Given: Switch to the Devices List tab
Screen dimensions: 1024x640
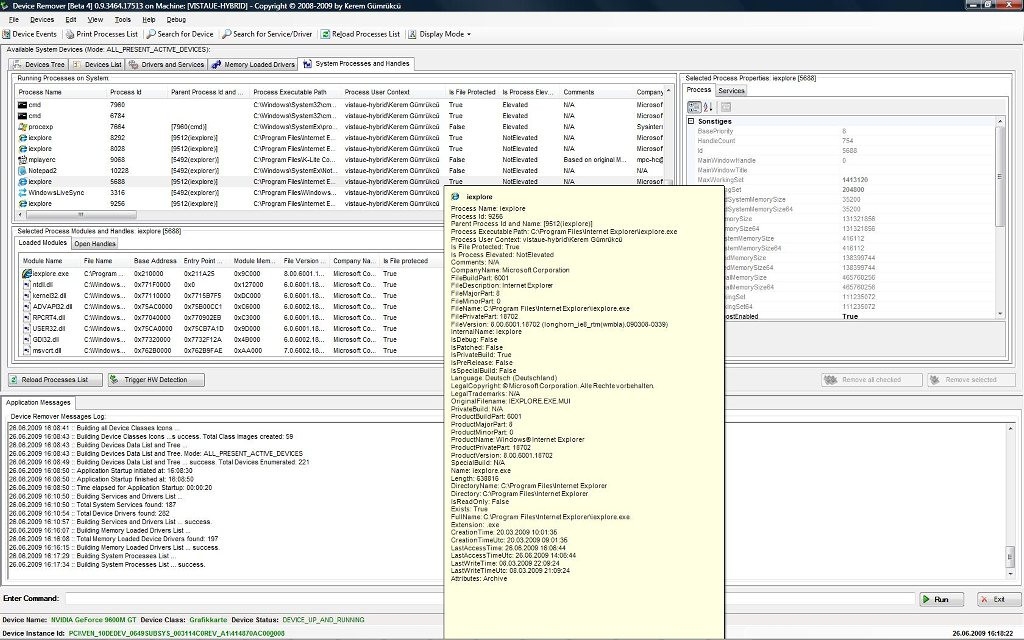Looking at the screenshot, I should coord(97,64).
